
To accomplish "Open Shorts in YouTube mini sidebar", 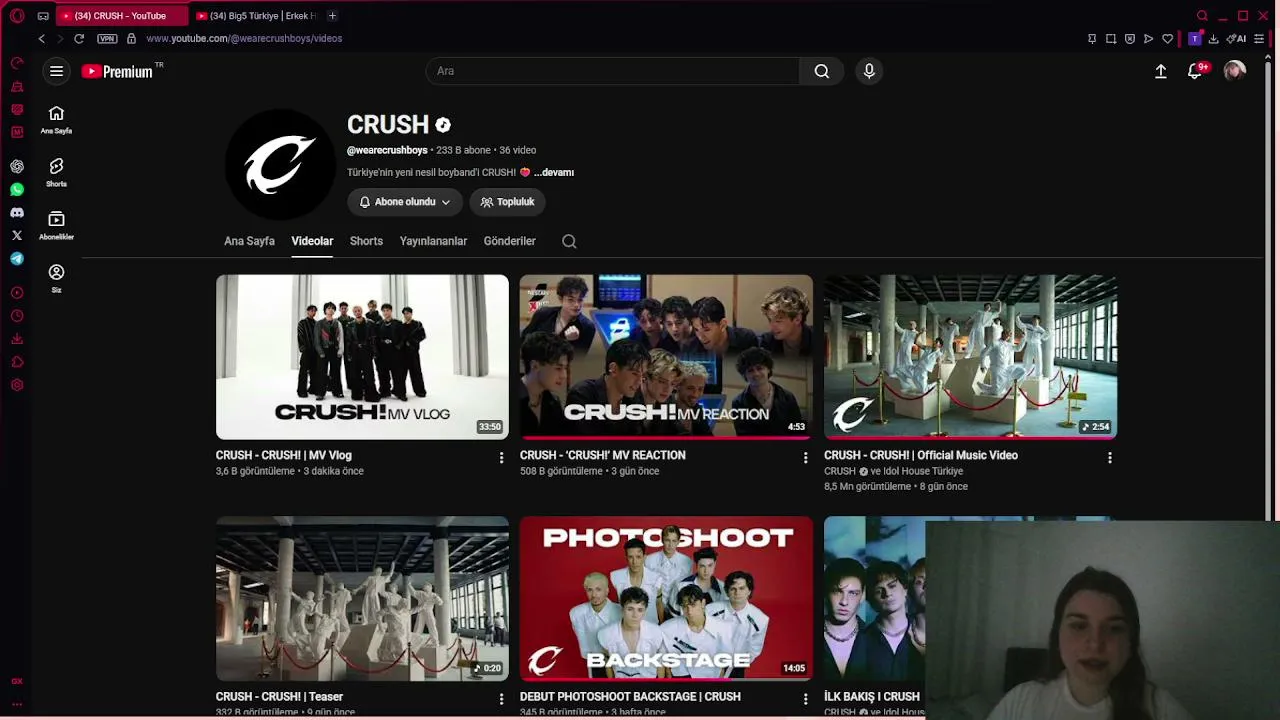I will [x=56, y=172].
